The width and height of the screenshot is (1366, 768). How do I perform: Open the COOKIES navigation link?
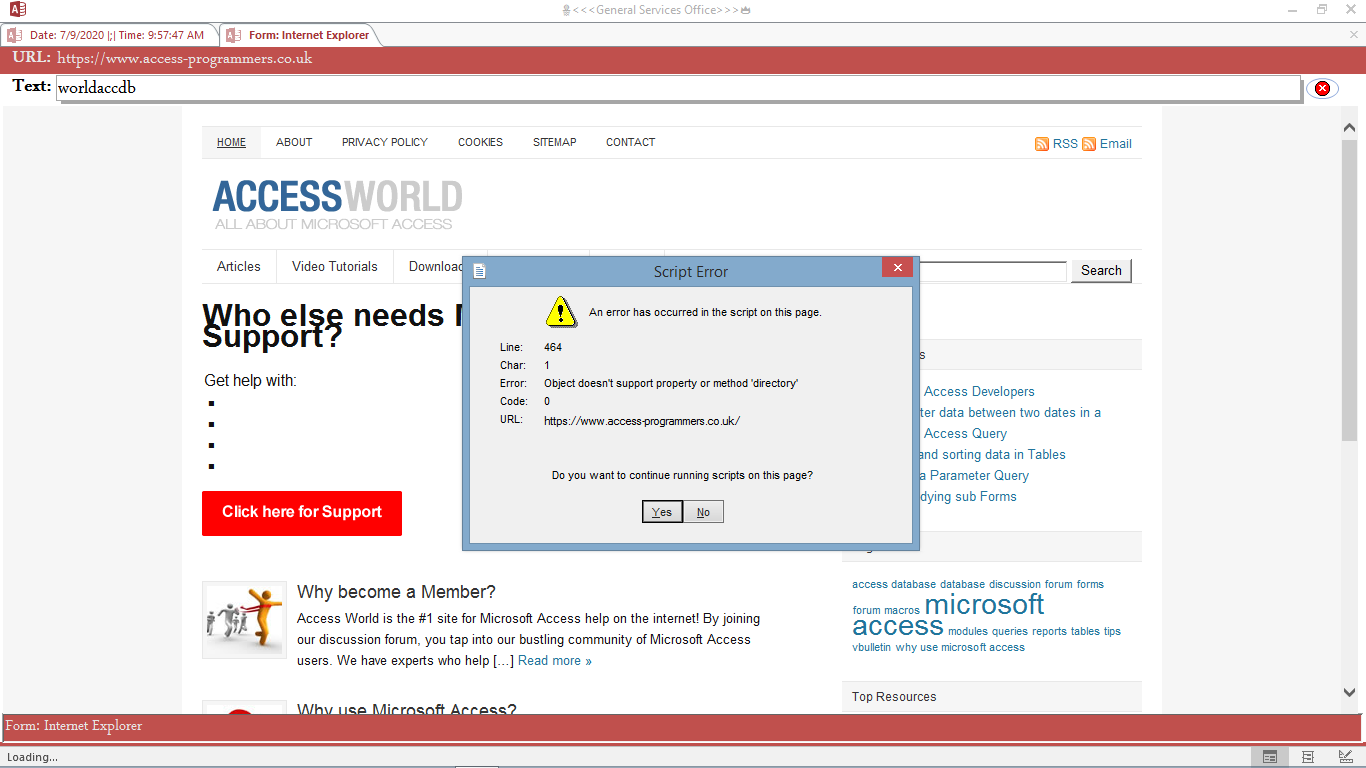(480, 142)
